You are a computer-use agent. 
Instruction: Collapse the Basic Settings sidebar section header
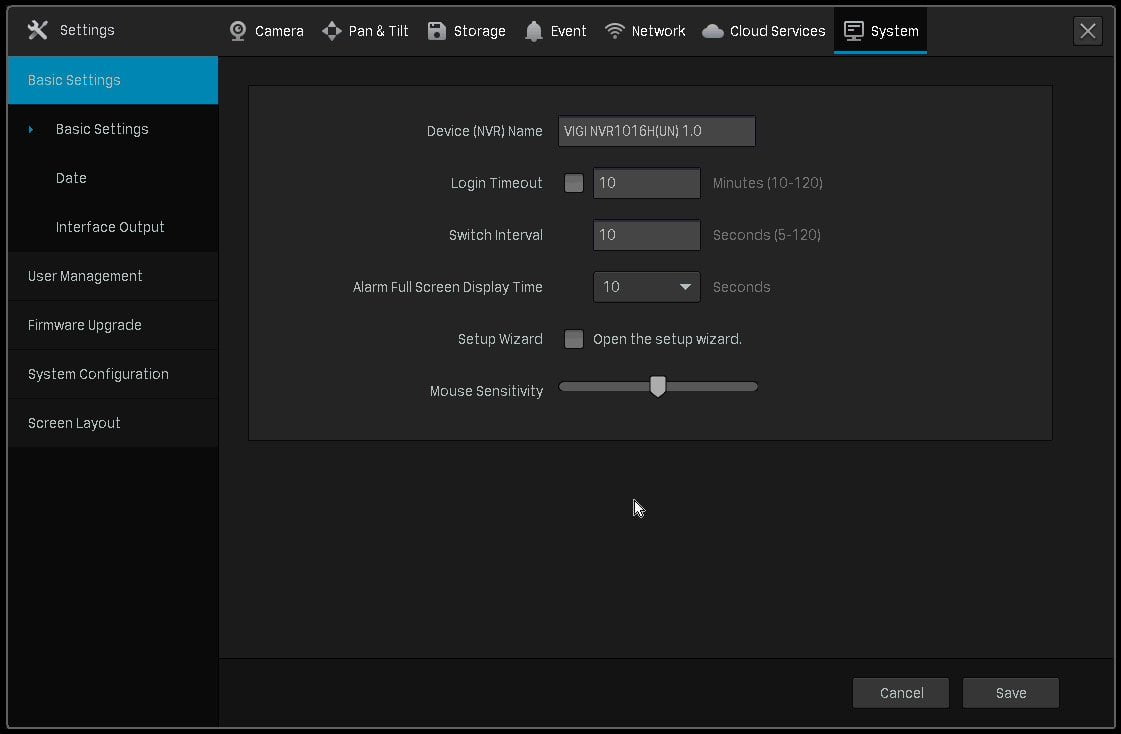(x=113, y=80)
